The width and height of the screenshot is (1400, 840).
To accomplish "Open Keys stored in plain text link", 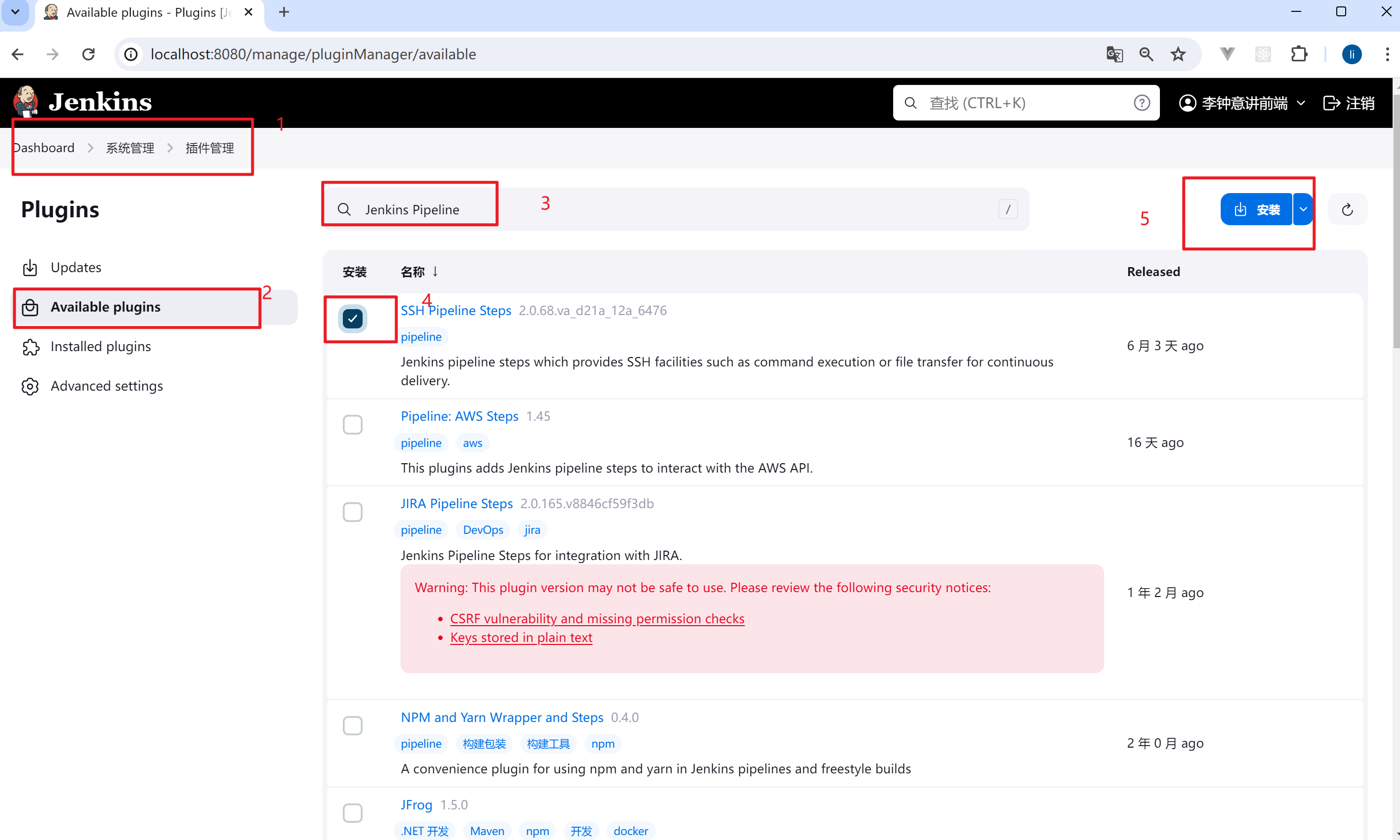I will click(x=521, y=638).
